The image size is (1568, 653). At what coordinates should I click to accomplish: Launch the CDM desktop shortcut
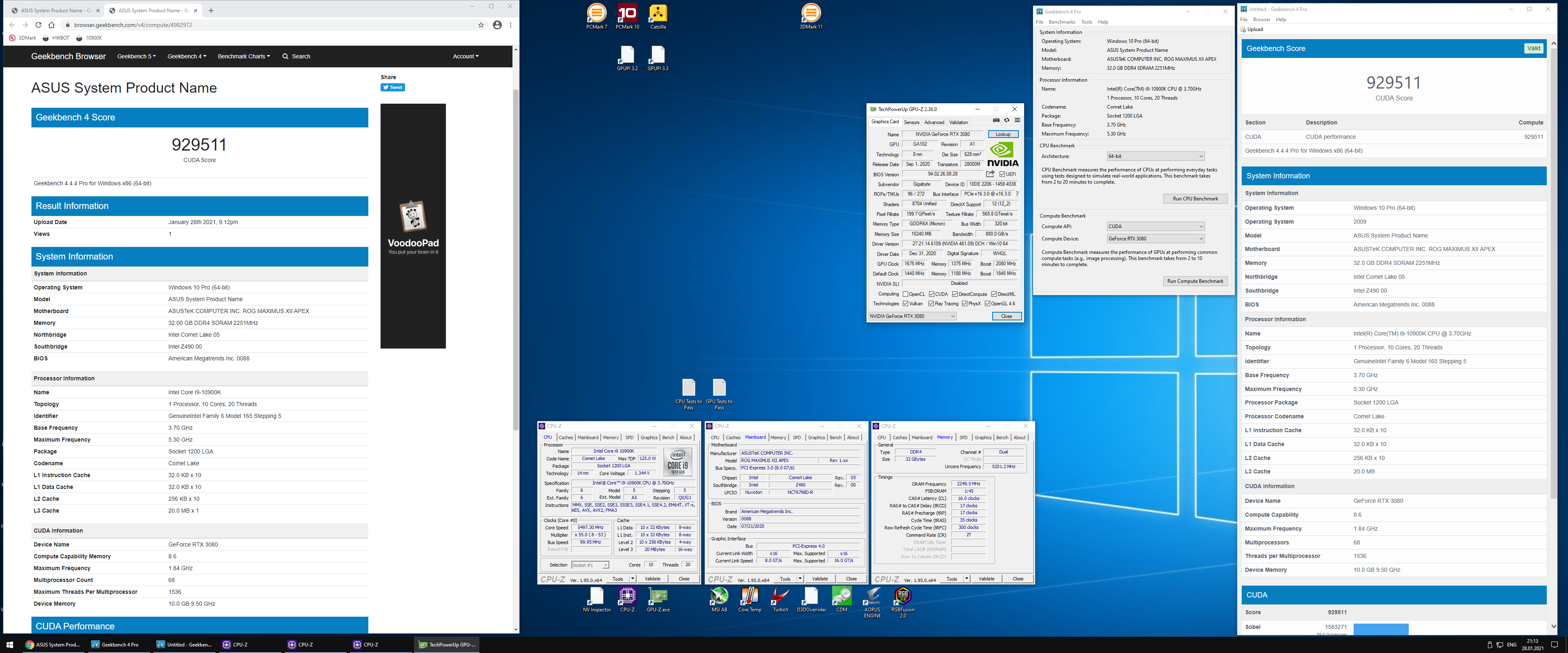point(842,600)
